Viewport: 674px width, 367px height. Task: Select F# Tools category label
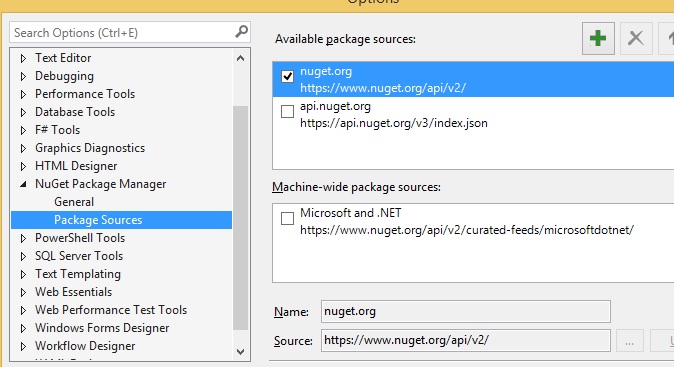[58, 130]
